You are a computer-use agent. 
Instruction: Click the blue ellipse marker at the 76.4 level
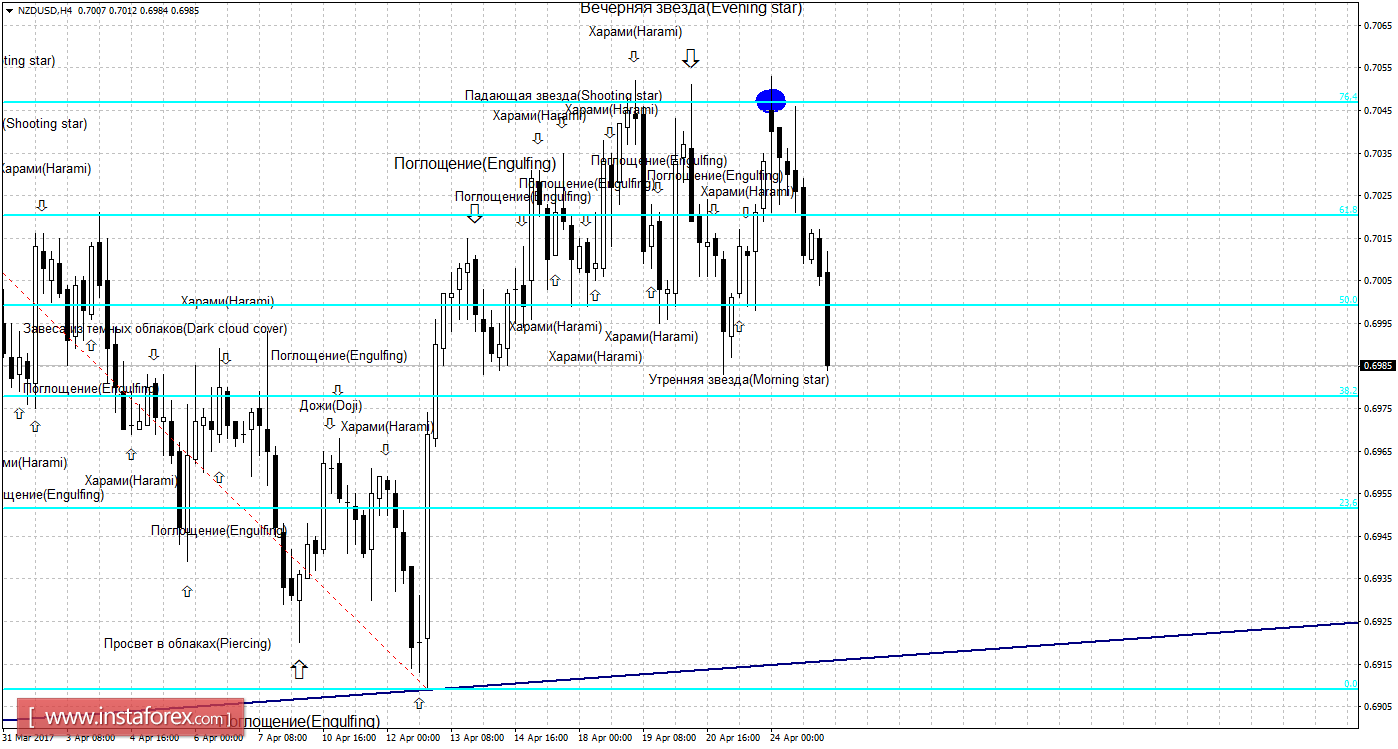point(771,100)
